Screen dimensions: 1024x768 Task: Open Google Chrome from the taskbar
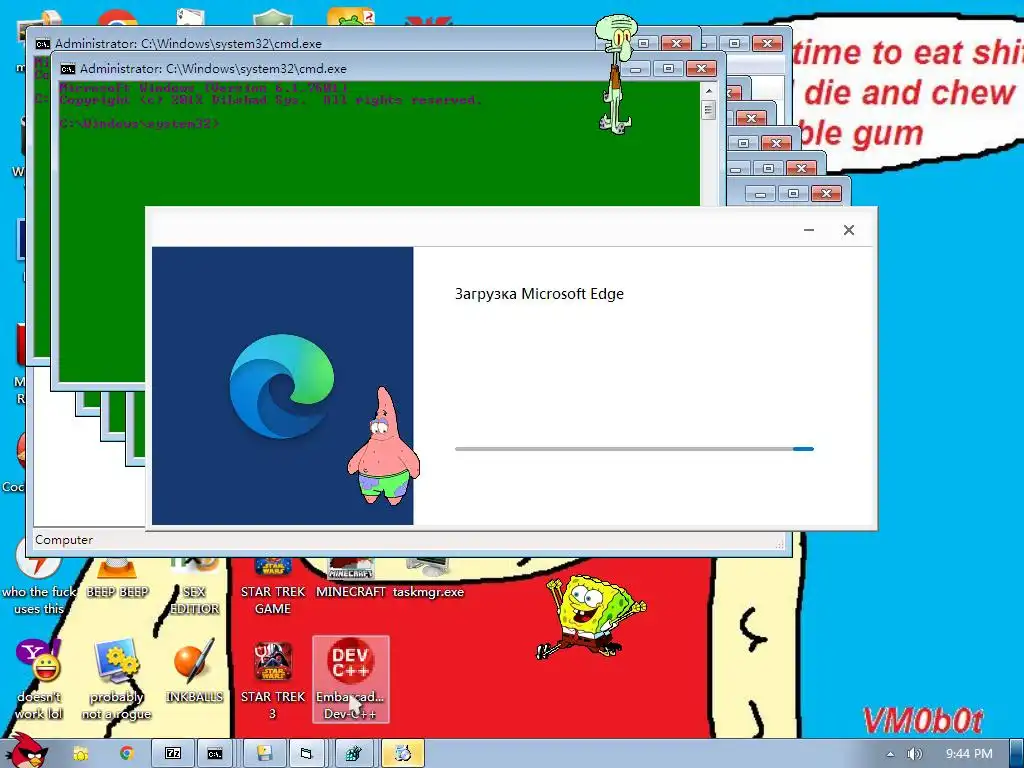click(x=126, y=753)
